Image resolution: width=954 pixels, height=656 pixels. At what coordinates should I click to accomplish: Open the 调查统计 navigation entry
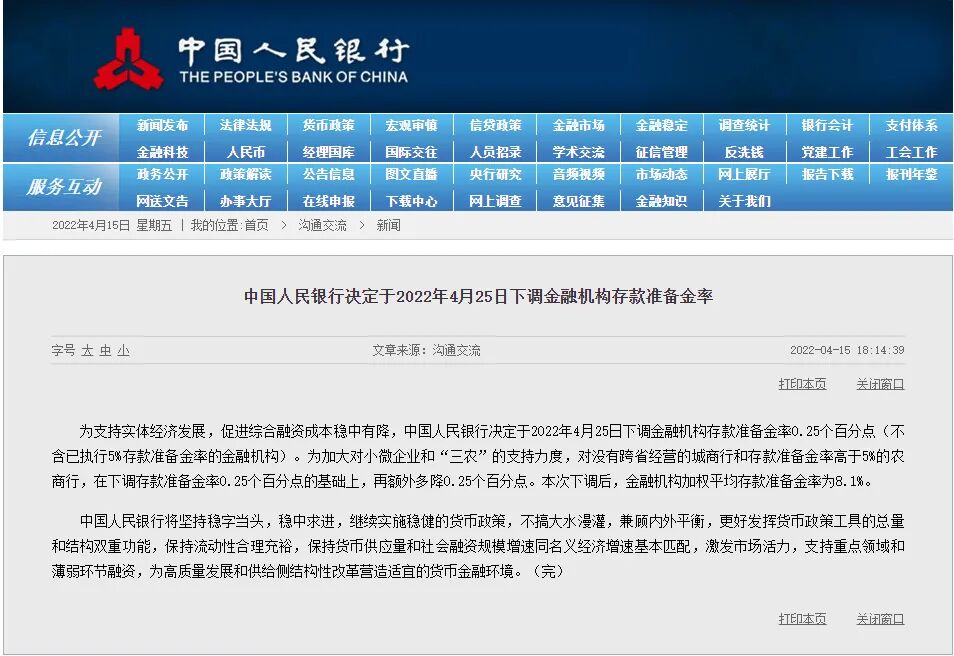click(x=745, y=126)
